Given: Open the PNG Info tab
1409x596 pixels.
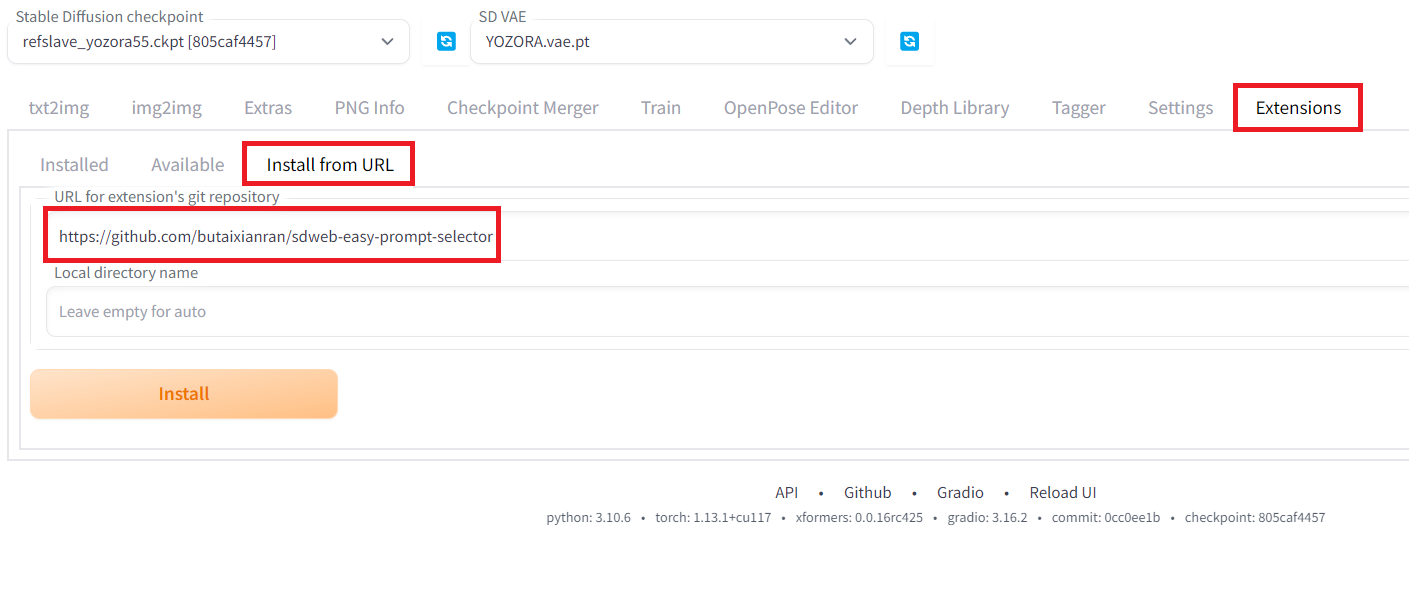Looking at the screenshot, I should point(369,108).
